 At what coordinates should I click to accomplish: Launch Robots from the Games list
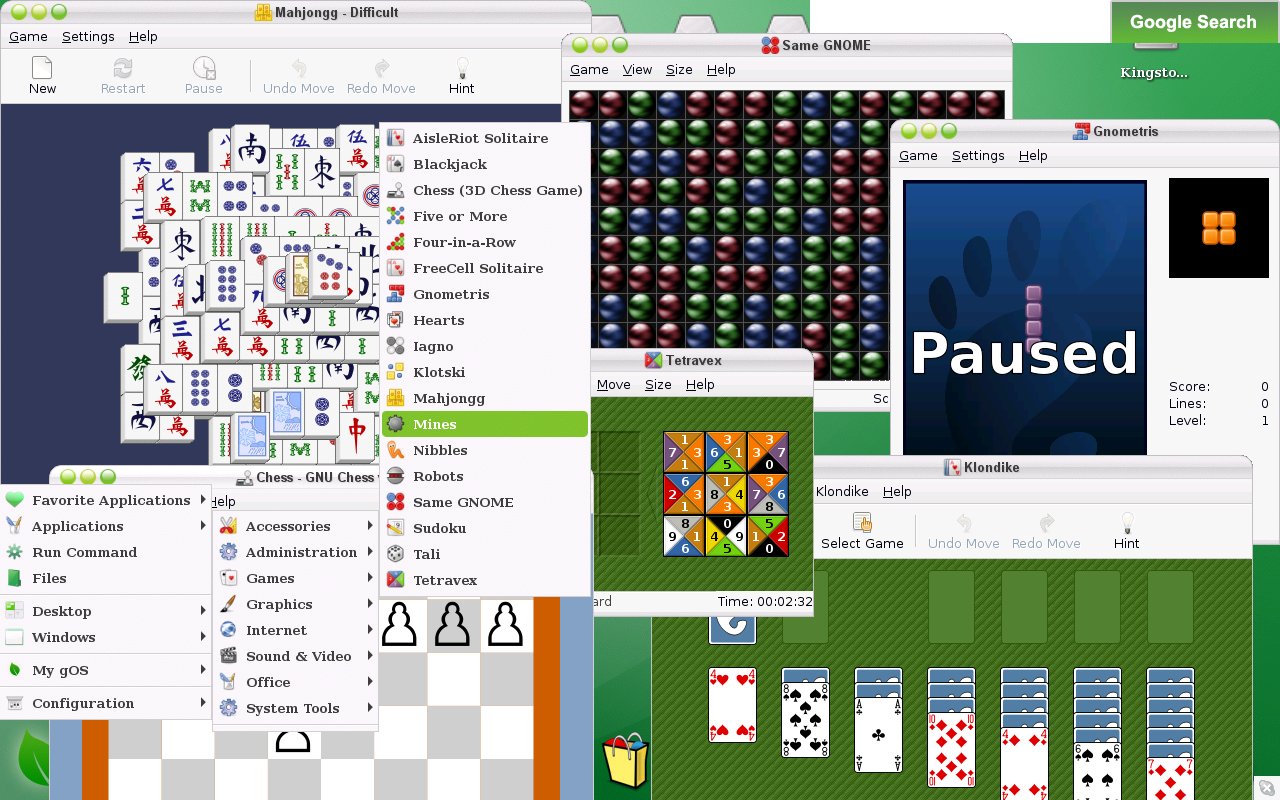(x=486, y=476)
